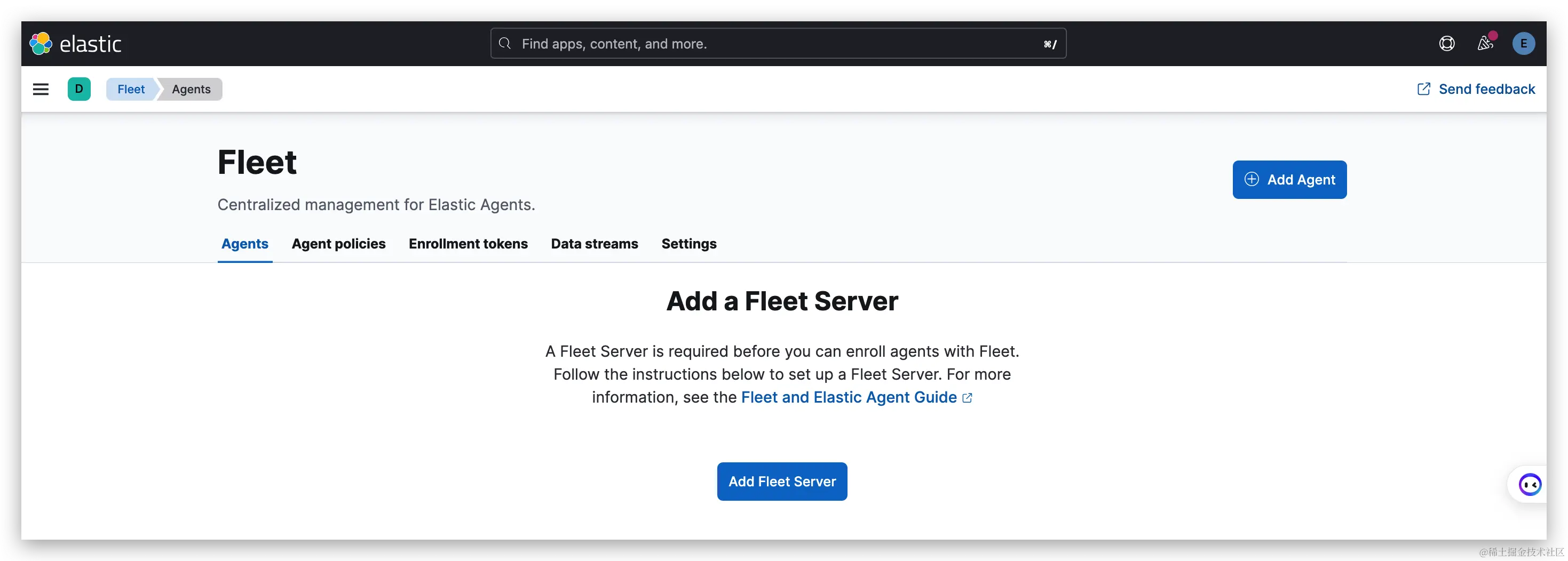
Task: Open the AI assistant floating button
Action: 1530,485
